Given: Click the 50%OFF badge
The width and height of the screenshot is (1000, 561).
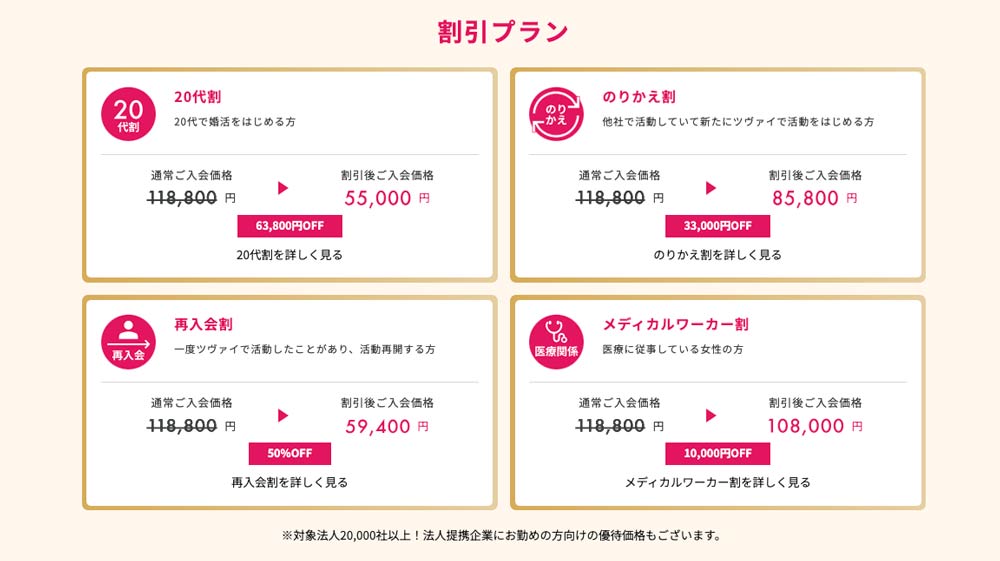Looking at the screenshot, I should click(x=290, y=453).
